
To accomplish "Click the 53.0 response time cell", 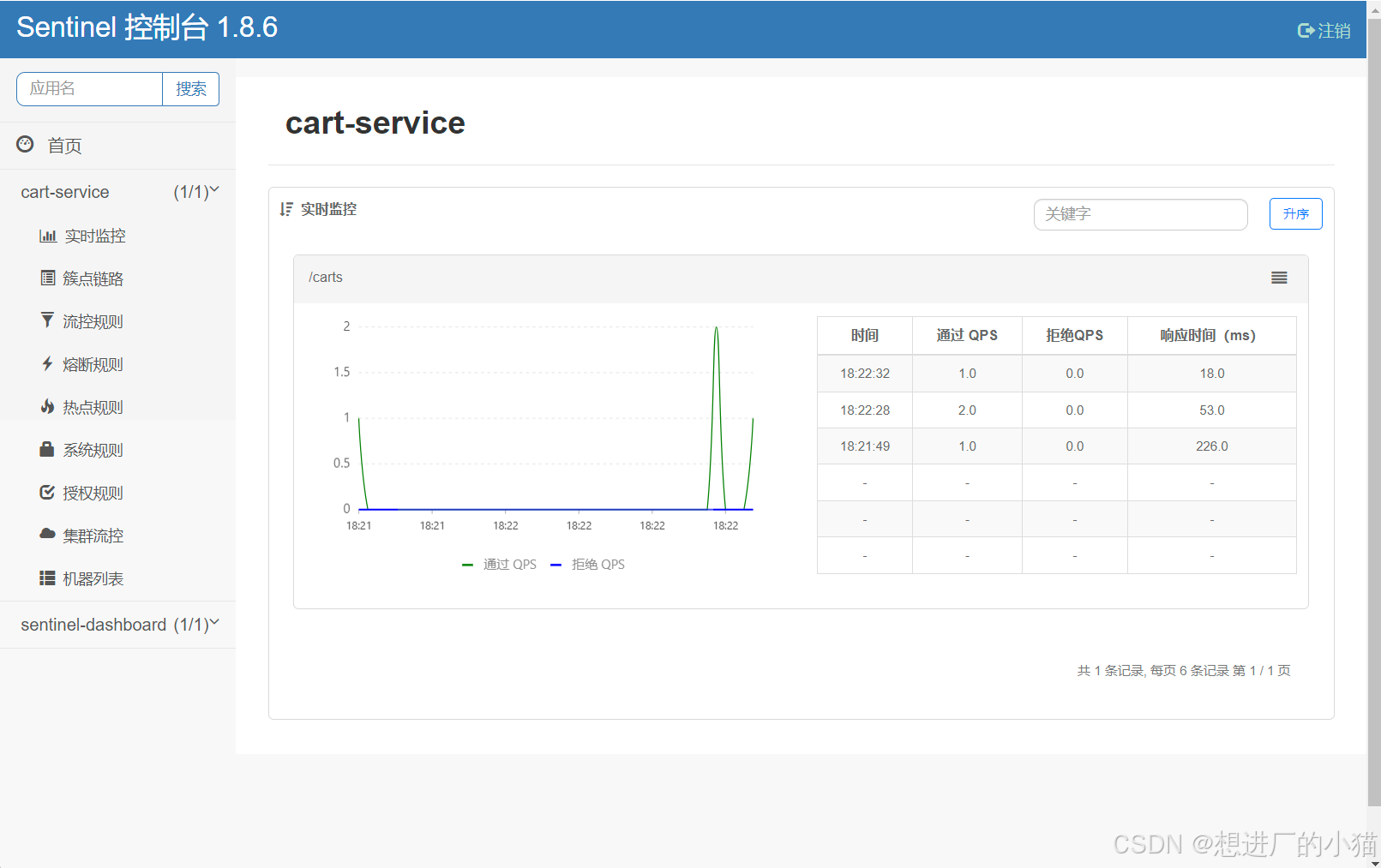I will pyautogui.click(x=1211, y=410).
